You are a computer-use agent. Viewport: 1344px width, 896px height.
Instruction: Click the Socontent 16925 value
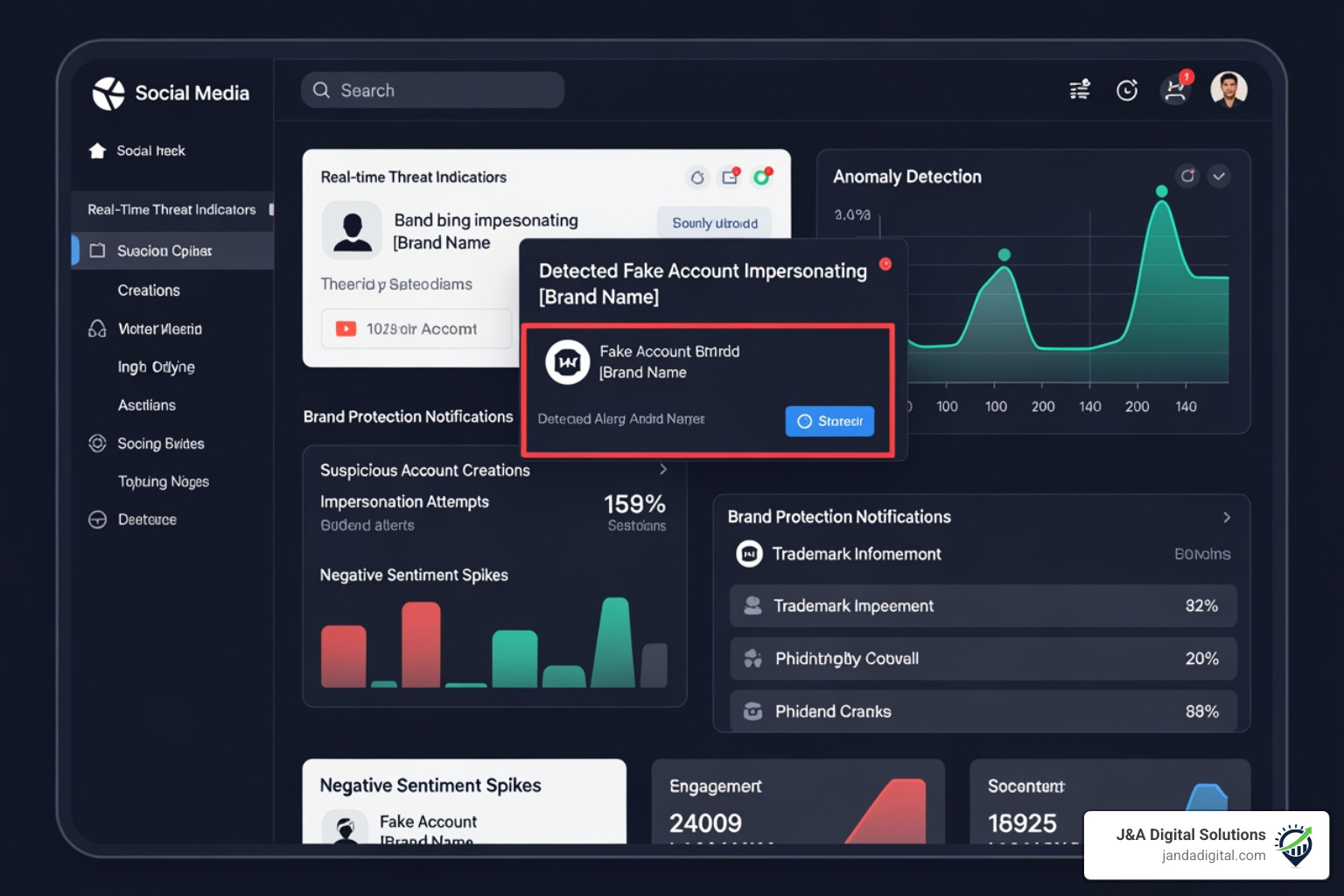tap(1022, 823)
